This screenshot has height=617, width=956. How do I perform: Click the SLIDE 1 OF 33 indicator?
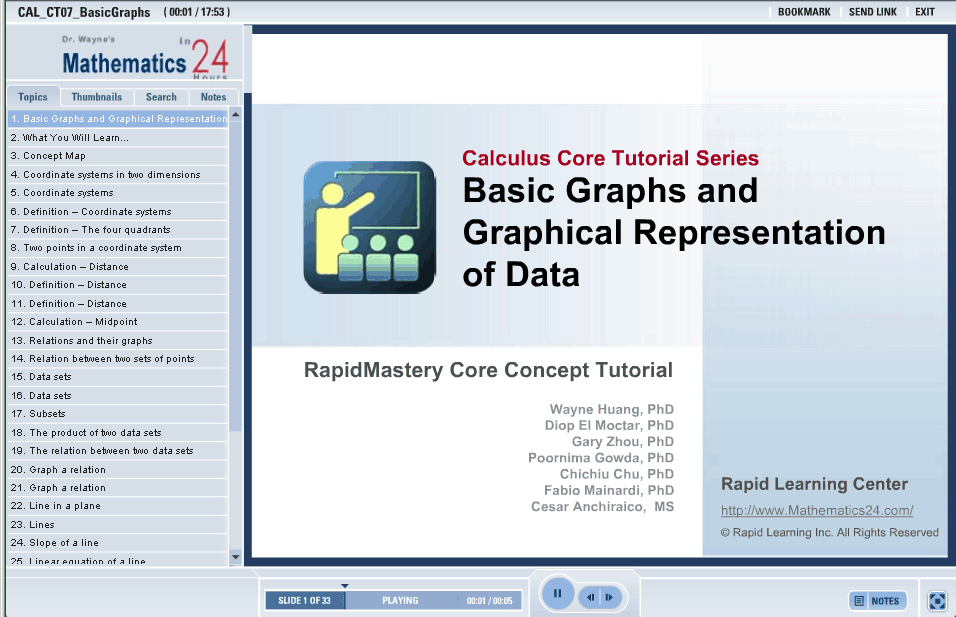coord(304,601)
